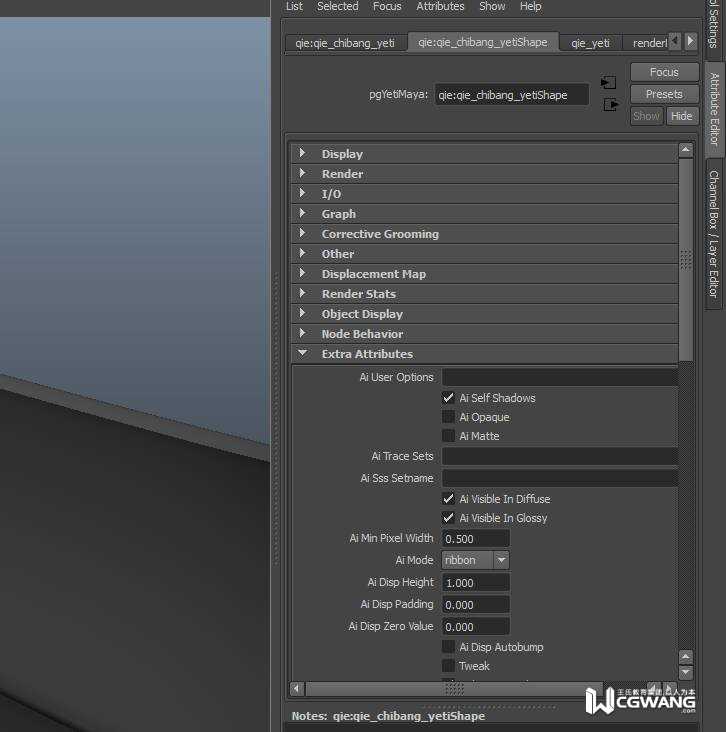Expand the I/O section

485,194
